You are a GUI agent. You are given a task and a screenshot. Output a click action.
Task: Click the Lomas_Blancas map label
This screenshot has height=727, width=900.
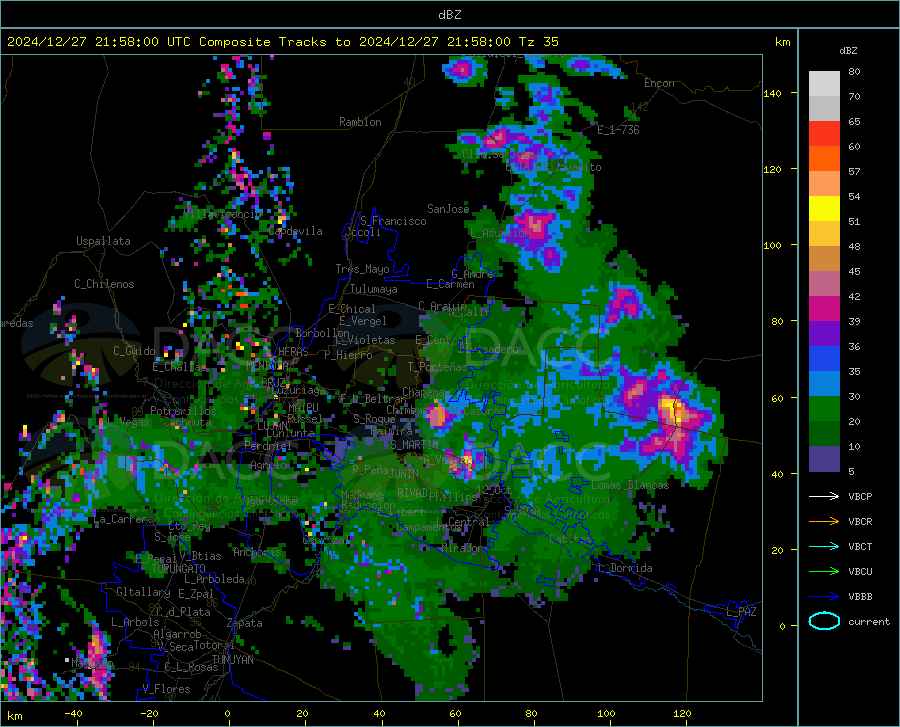[x=630, y=485]
